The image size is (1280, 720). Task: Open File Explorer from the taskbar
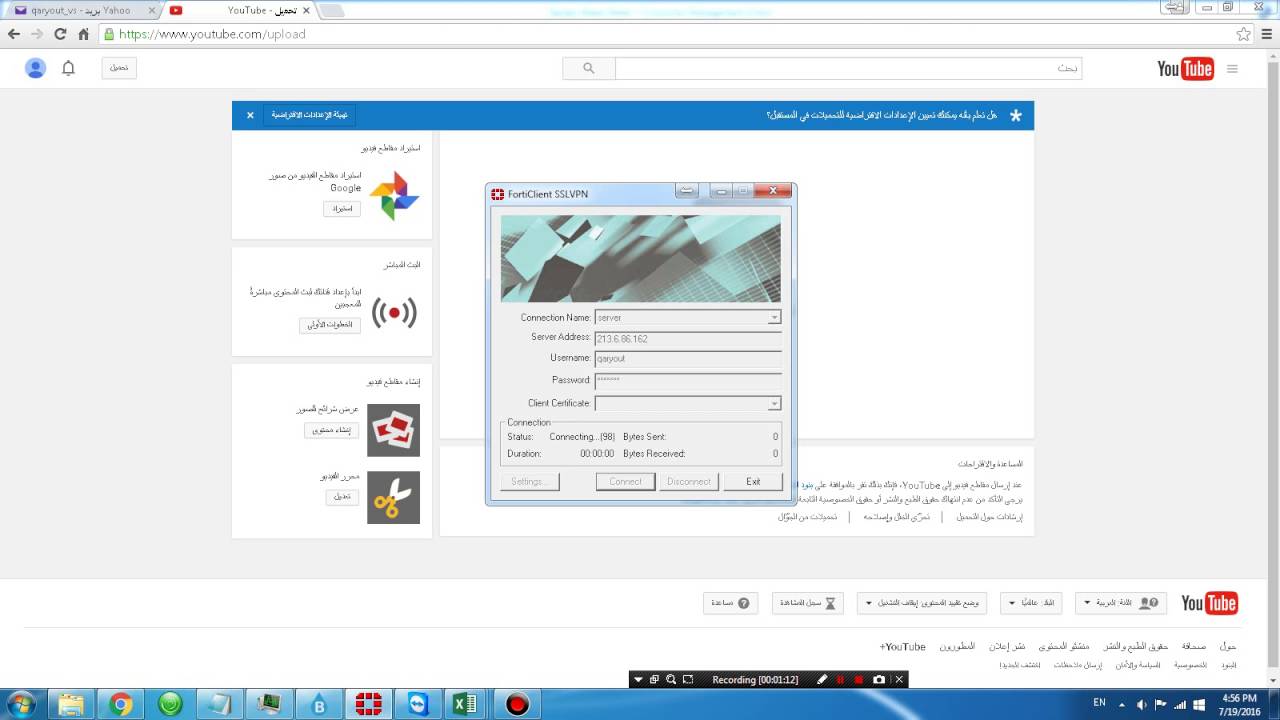tap(72, 705)
